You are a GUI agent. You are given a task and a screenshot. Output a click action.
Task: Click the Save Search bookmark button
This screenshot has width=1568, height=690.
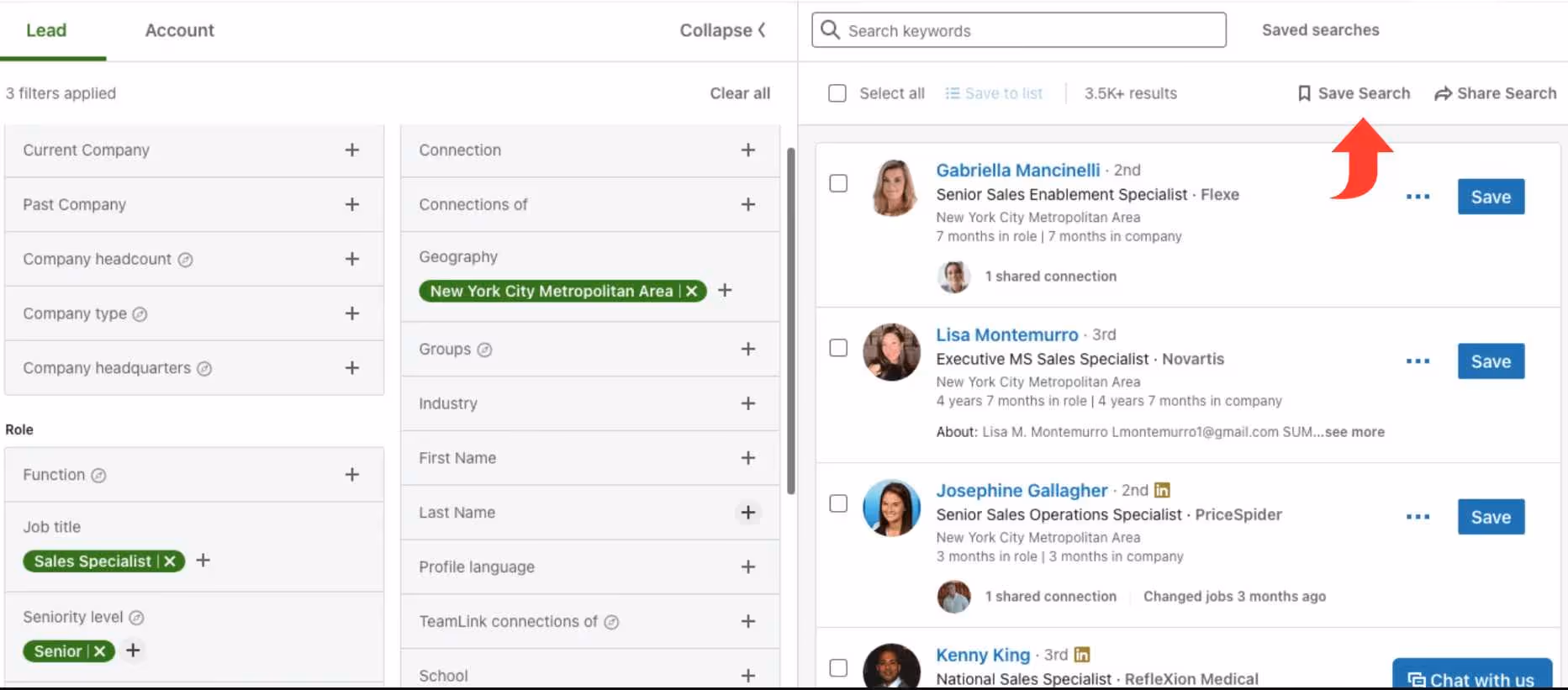point(1354,93)
